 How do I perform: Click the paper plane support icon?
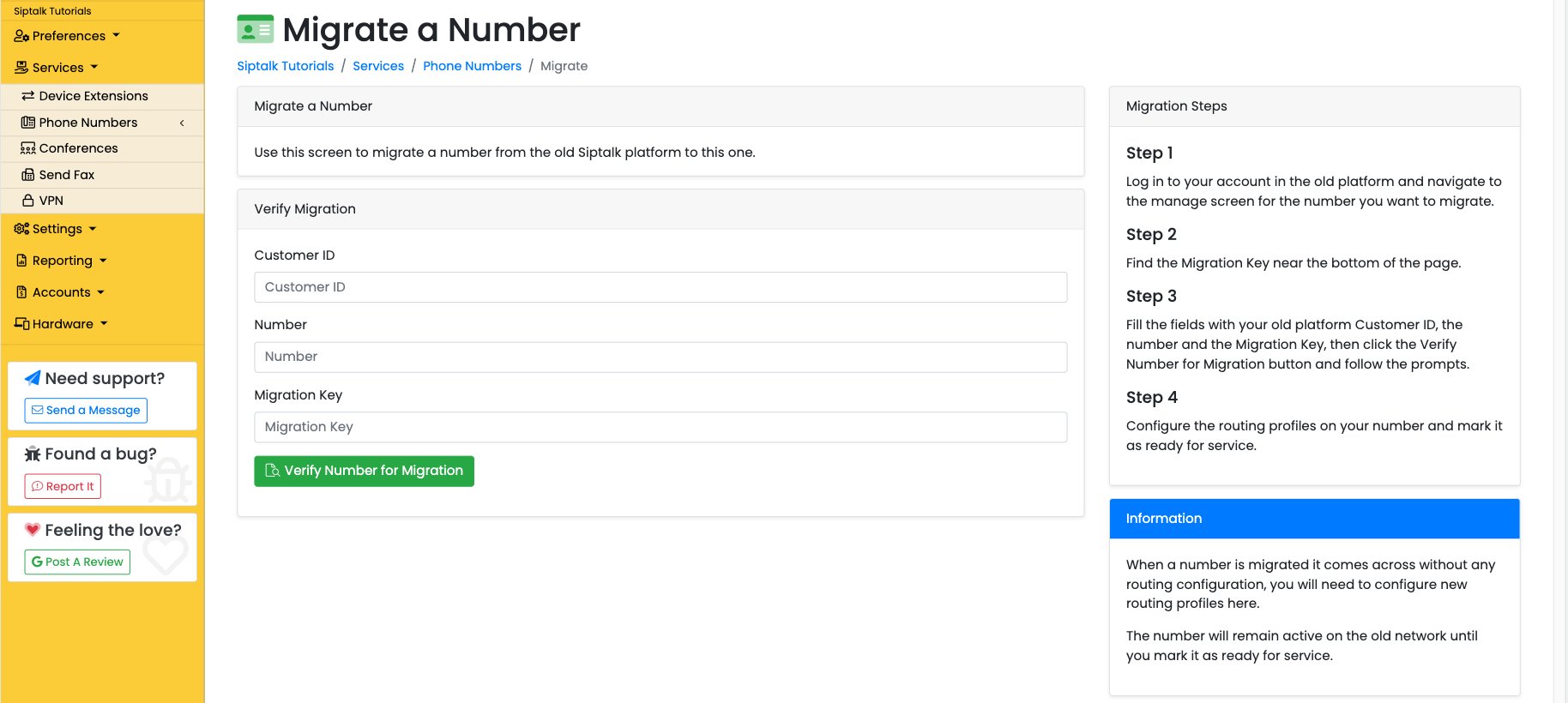pyautogui.click(x=33, y=378)
